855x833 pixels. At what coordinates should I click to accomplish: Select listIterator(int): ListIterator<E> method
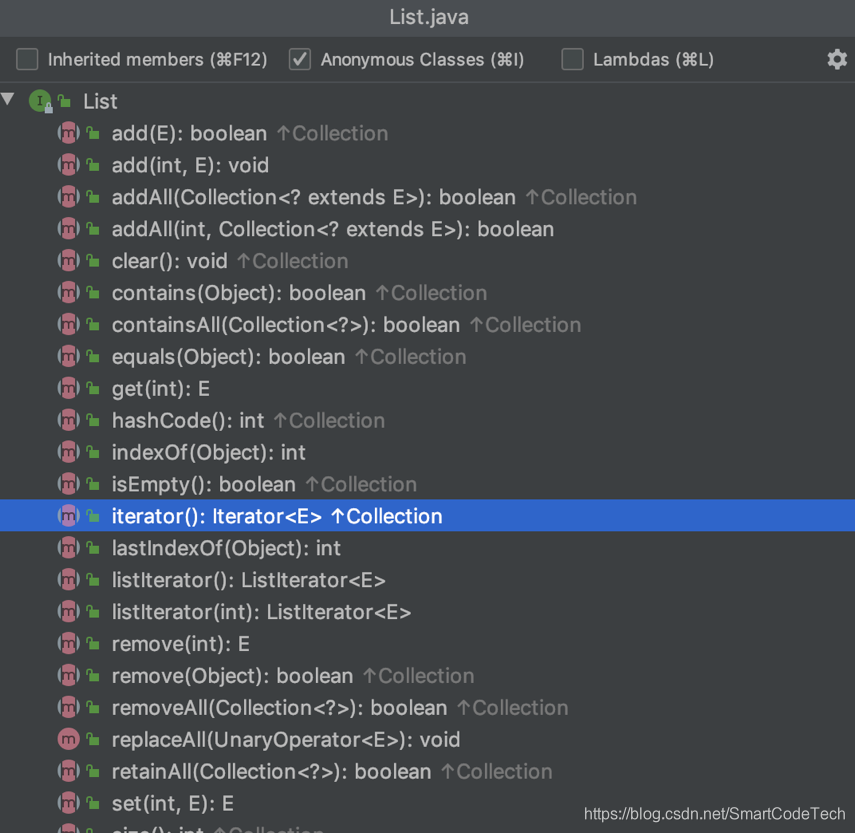tap(261, 612)
